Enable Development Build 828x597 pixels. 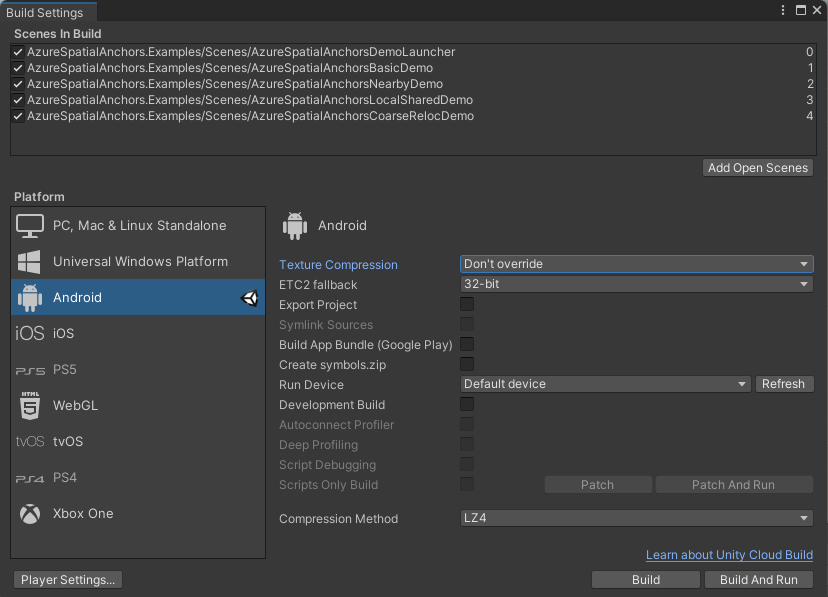(x=466, y=404)
